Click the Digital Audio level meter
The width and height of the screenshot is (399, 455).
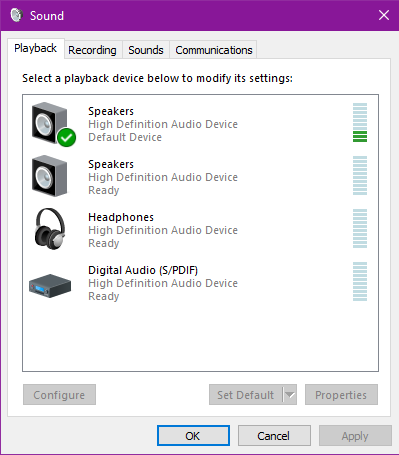click(360, 281)
